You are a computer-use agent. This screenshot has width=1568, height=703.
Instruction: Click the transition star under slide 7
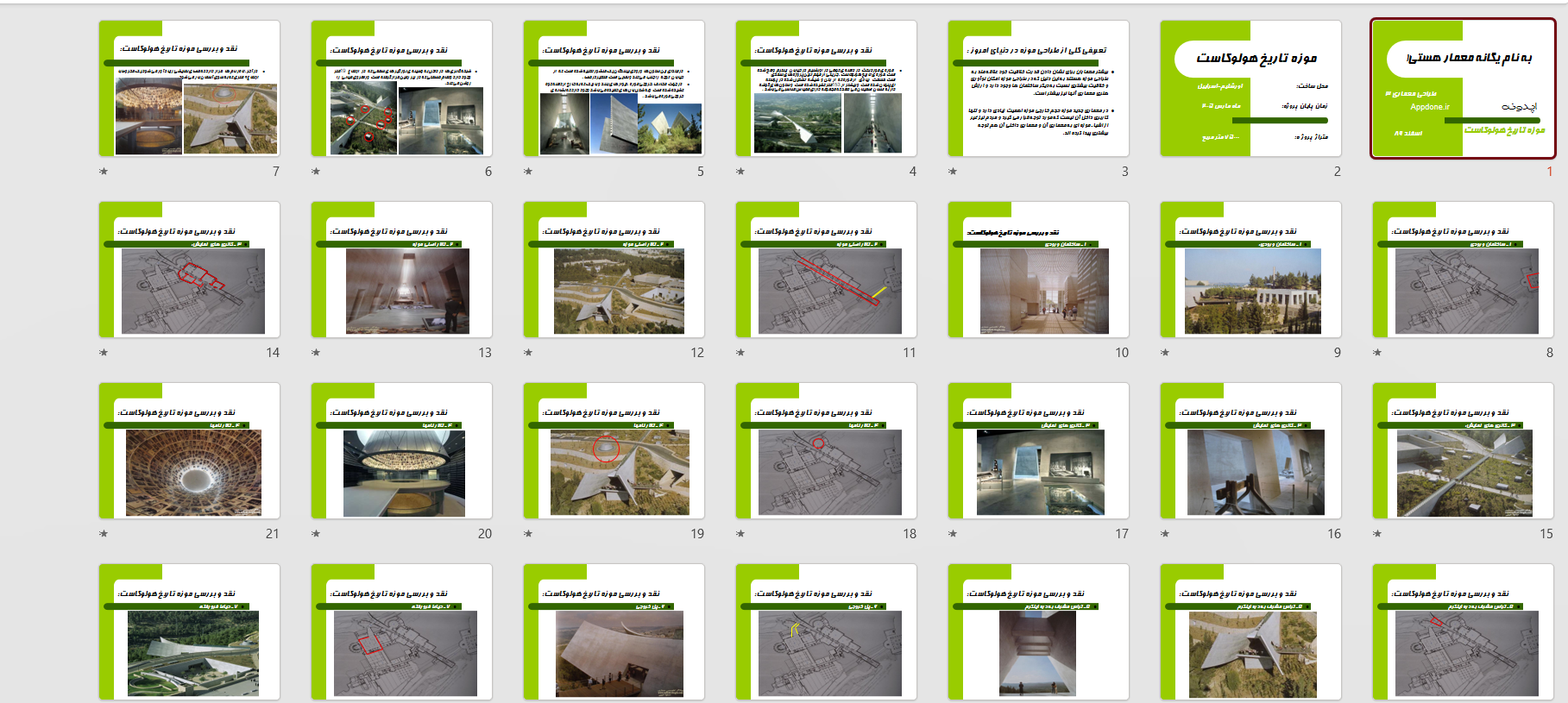point(104,172)
